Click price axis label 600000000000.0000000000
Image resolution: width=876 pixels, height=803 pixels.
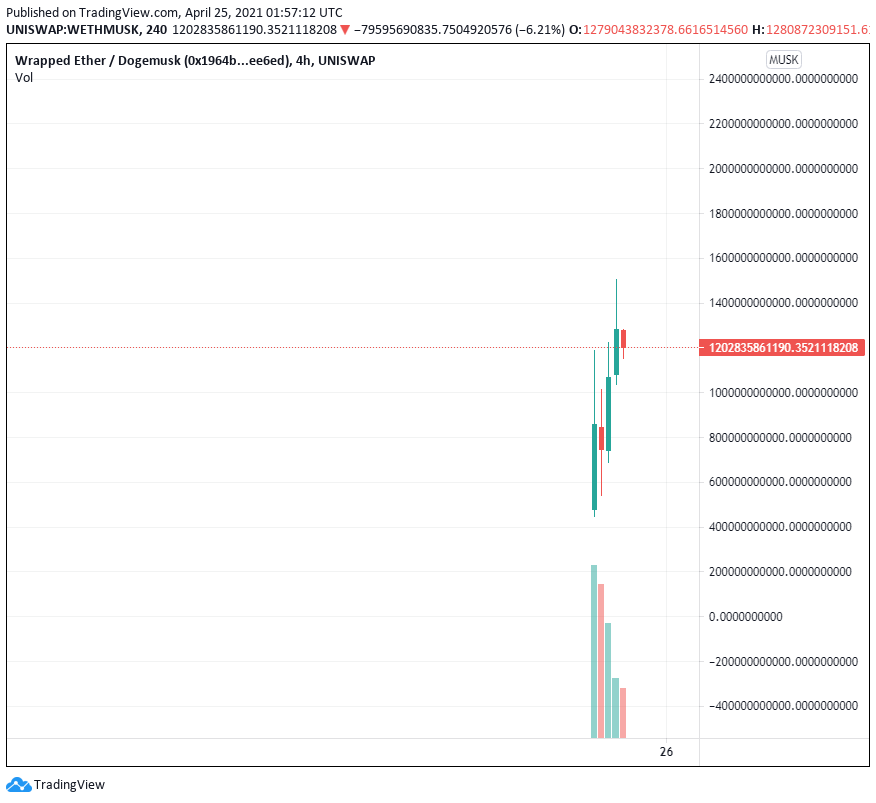coord(780,482)
